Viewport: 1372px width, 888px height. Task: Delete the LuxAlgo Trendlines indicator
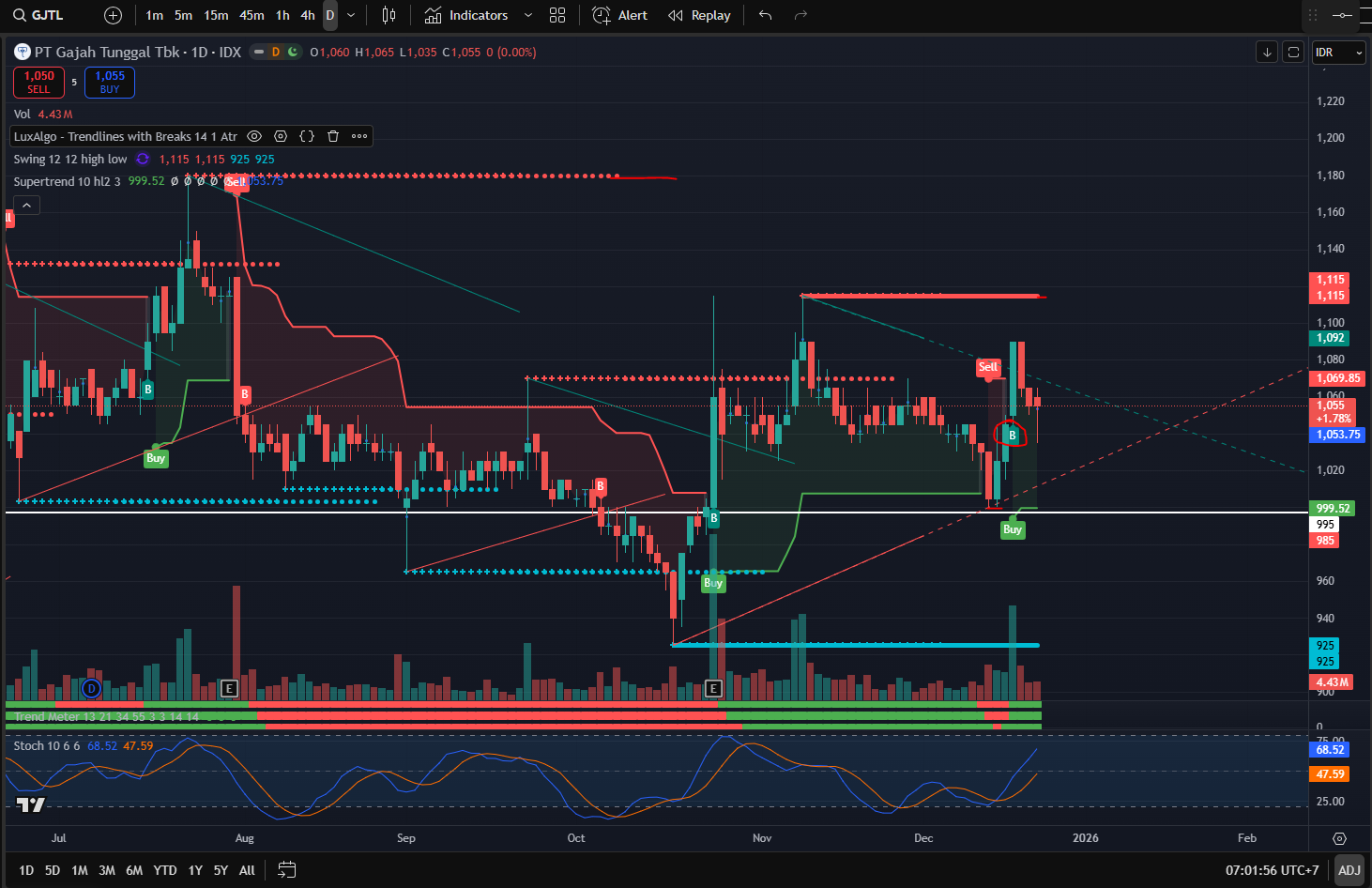click(333, 136)
